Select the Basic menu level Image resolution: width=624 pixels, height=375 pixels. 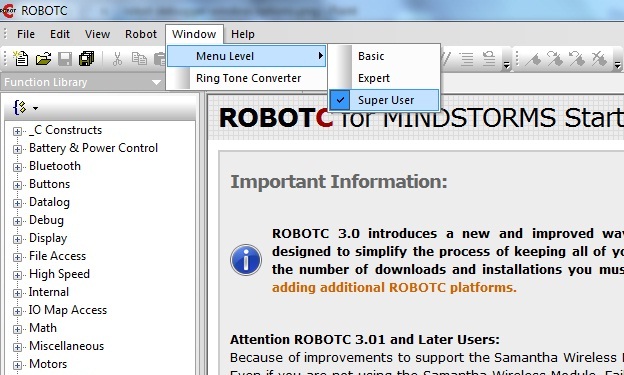(384, 56)
